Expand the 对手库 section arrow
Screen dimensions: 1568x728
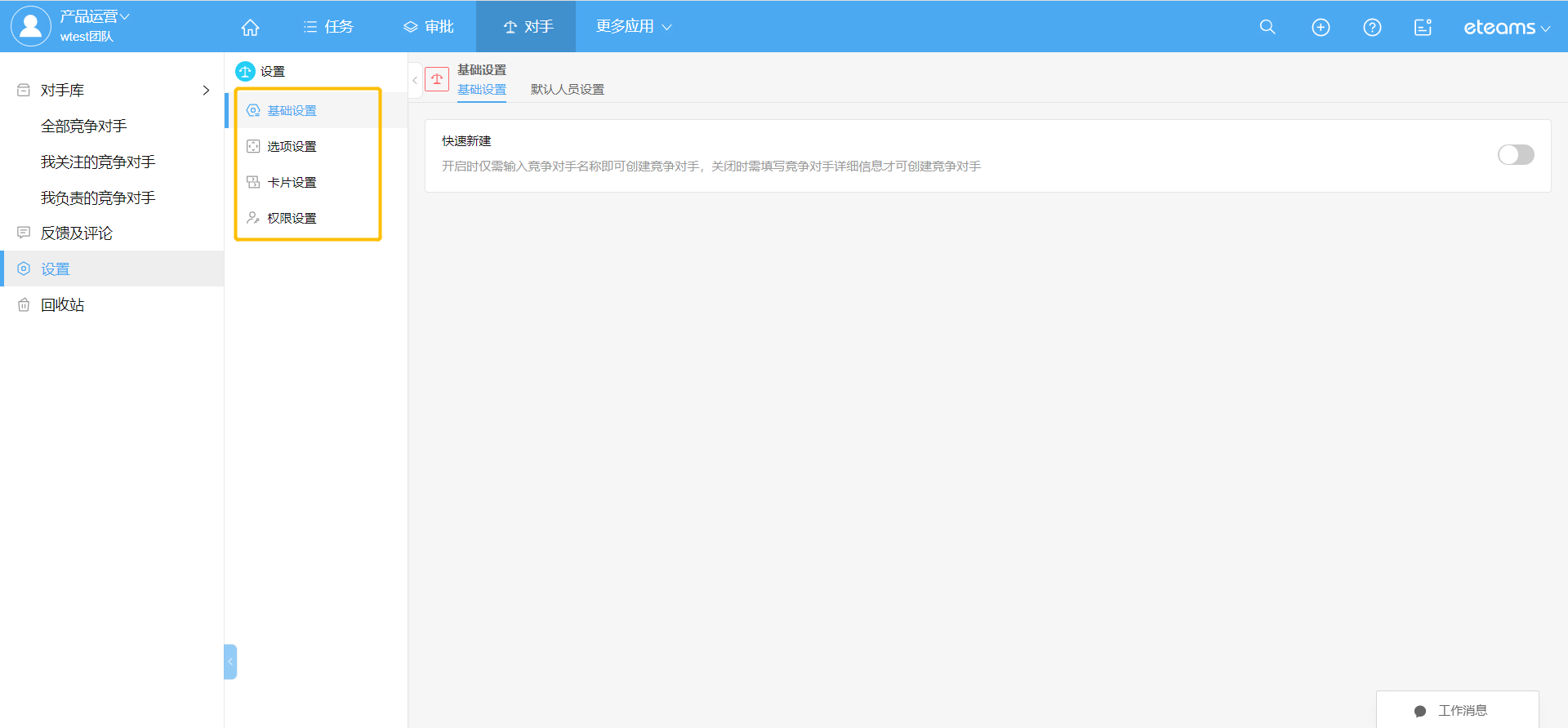coord(206,91)
